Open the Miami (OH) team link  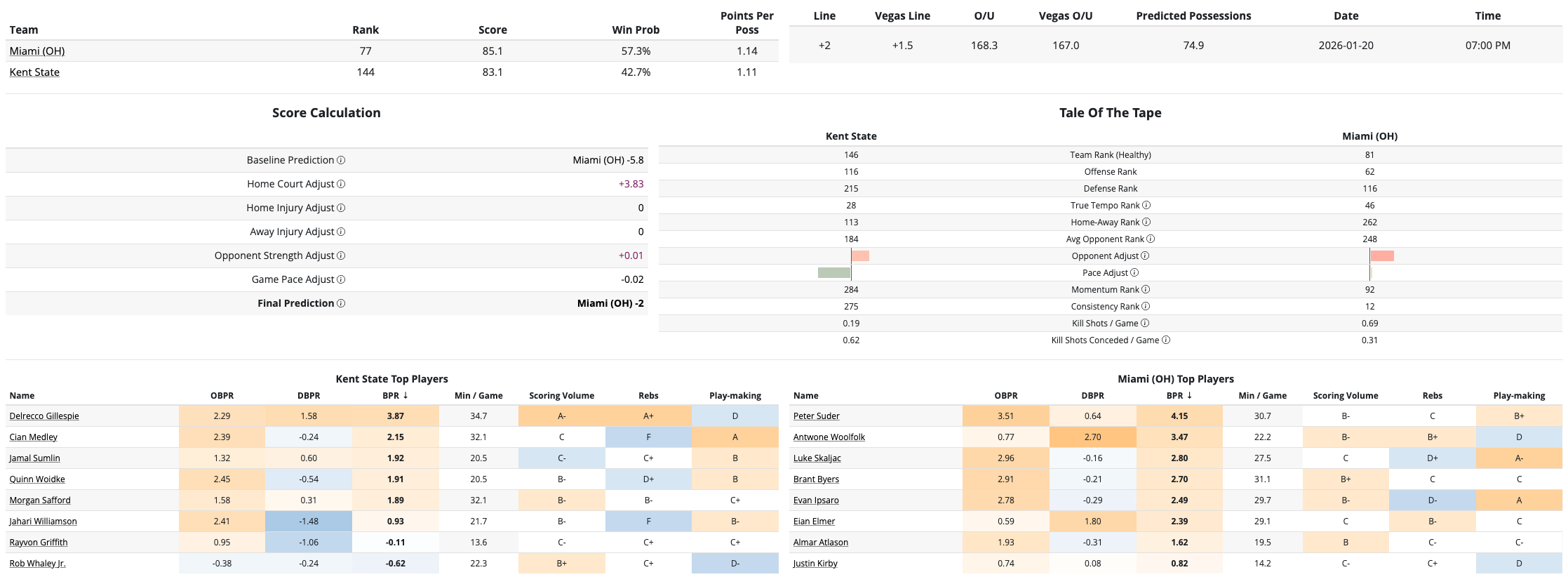[x=37, y=51]
